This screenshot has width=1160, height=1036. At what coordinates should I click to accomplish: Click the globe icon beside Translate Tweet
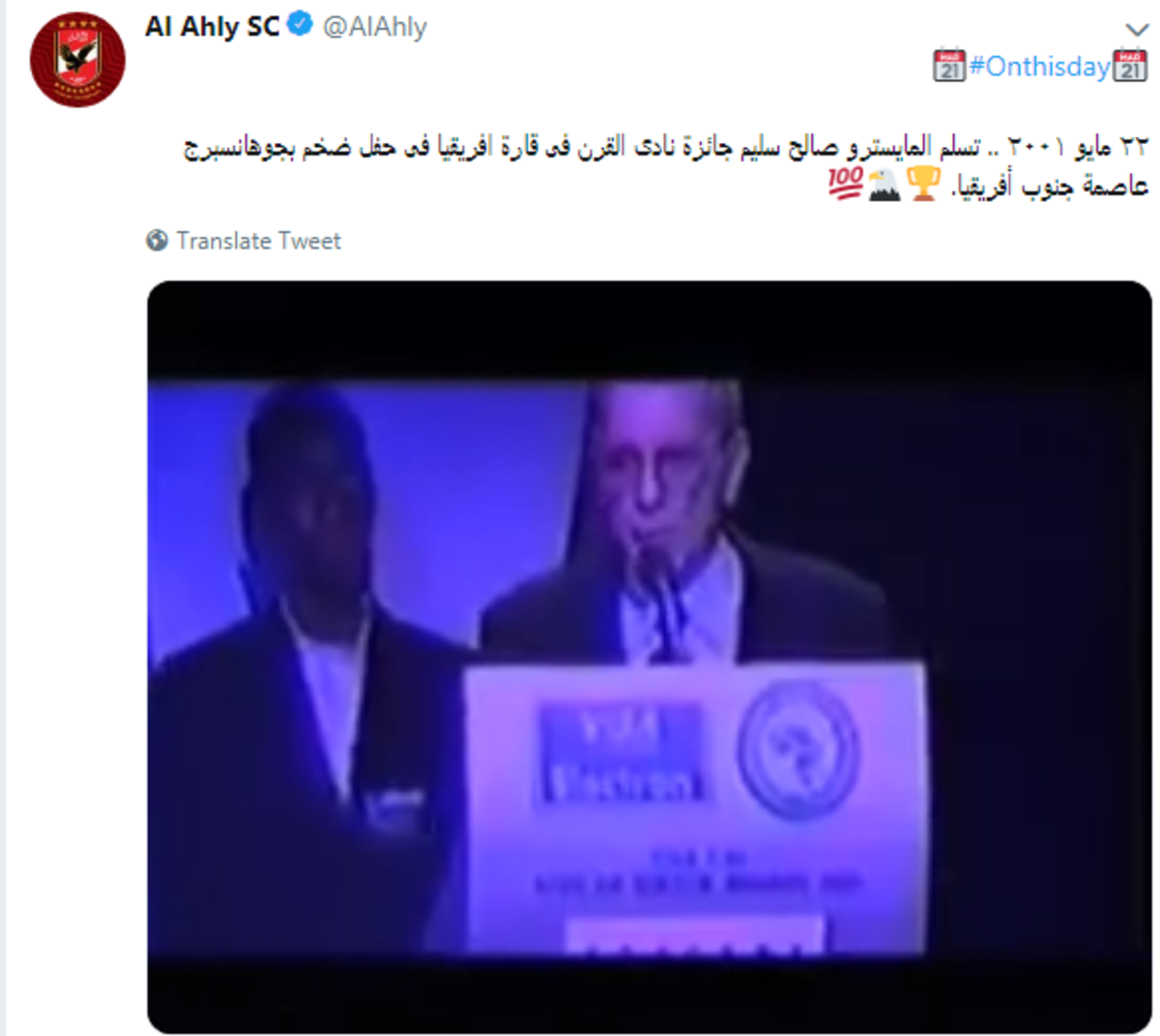tap(158, 241)
